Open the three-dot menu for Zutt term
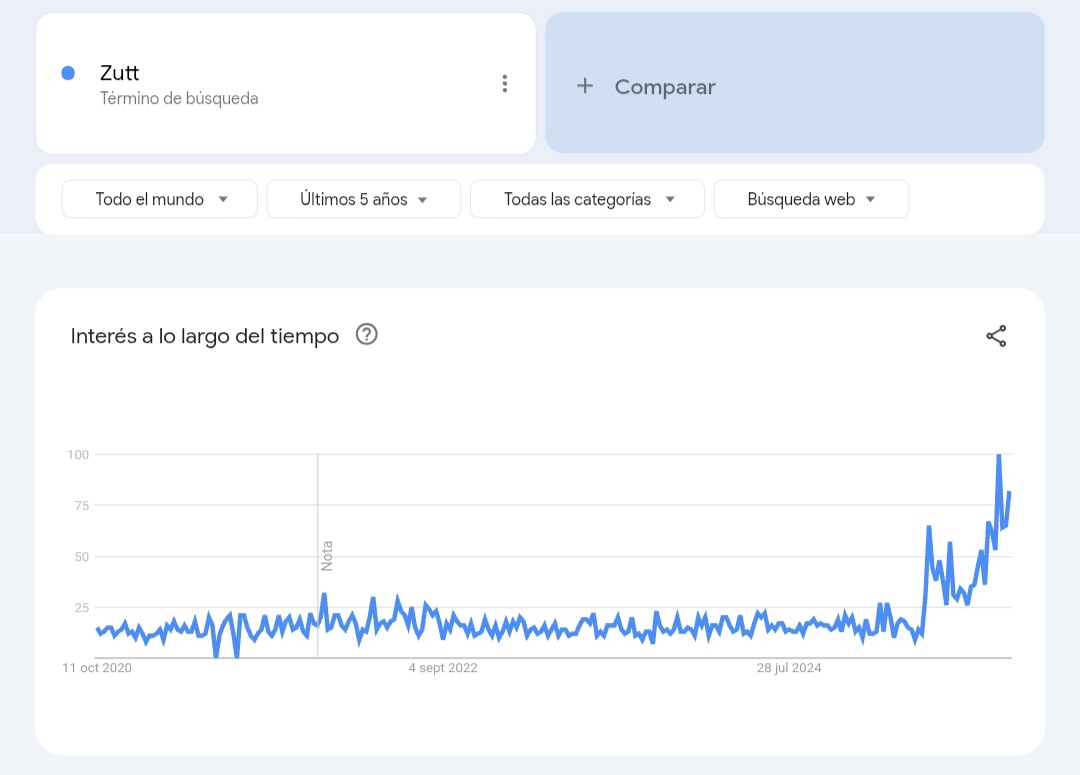1080x775 pixels. pos(505,84)
